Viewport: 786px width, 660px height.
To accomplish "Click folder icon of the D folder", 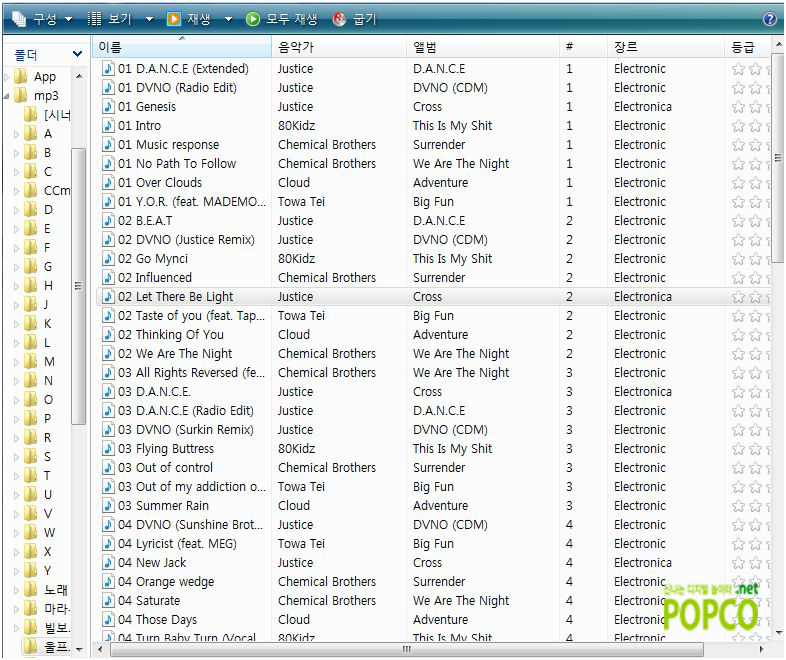I will point(30,209).
